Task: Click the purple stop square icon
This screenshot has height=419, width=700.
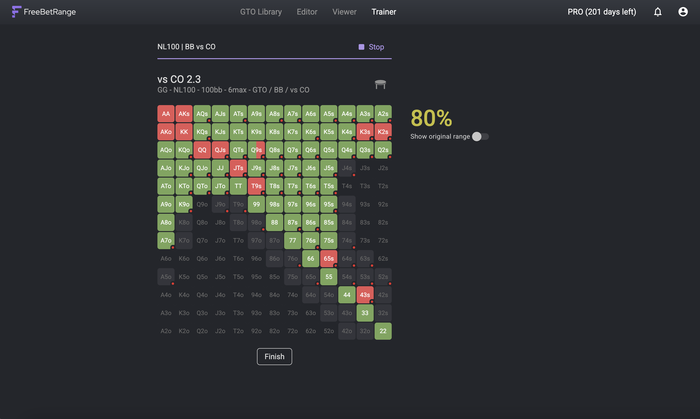Action: (x=361, y=47)
